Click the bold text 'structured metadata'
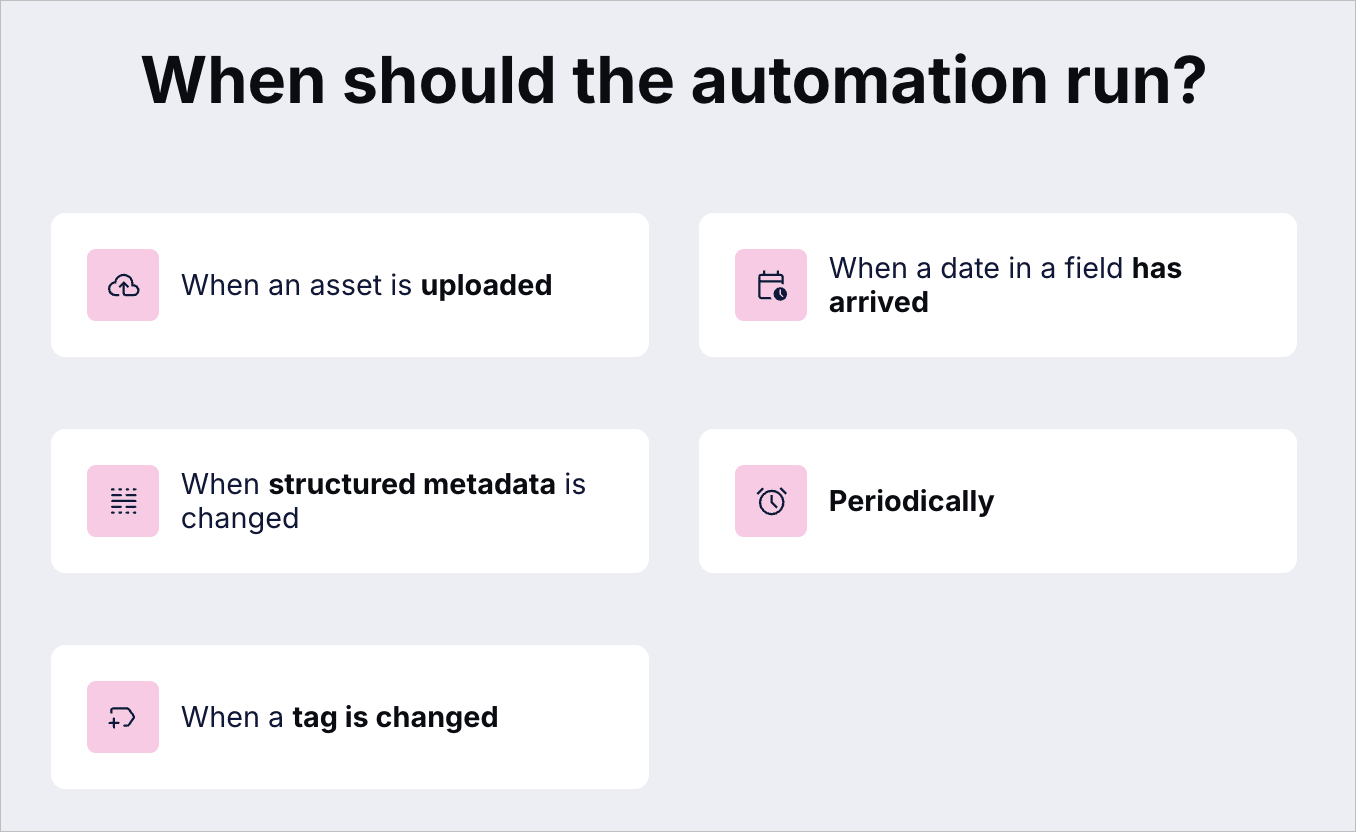This screenshot has height=832, width=1356. click(x=412, y=484)
